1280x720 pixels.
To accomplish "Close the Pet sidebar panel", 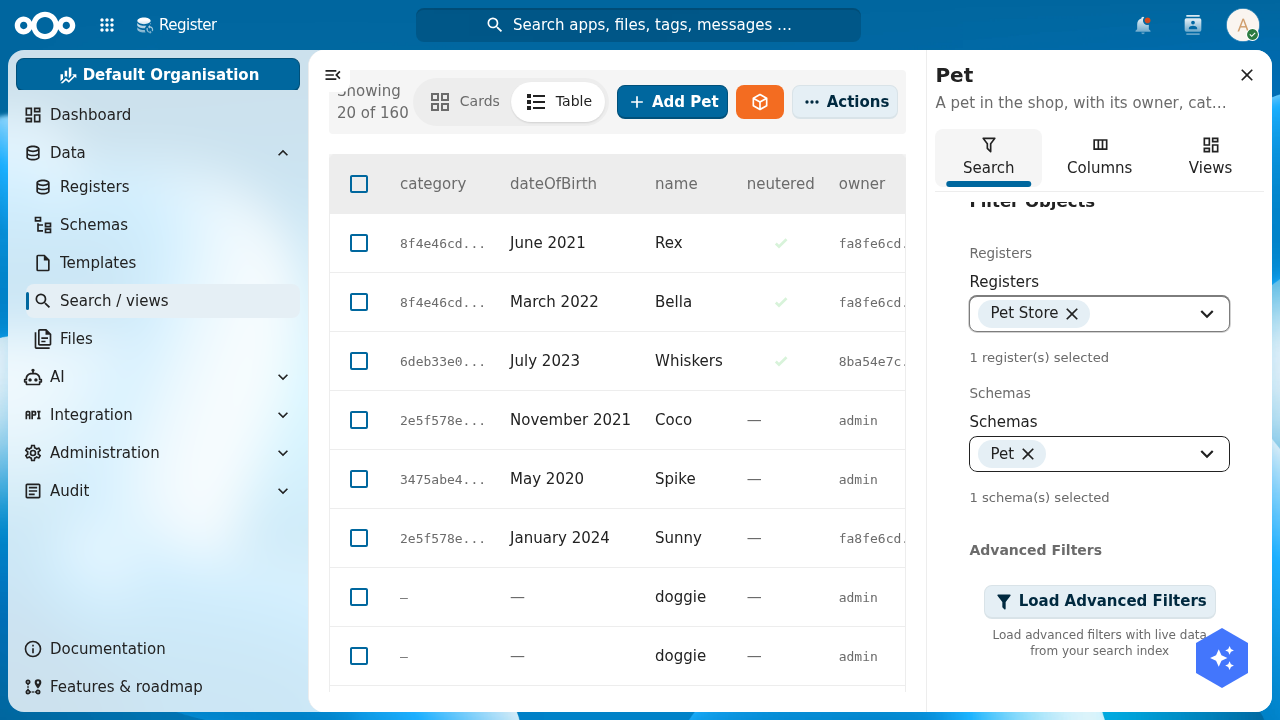I will point(1247,75).
